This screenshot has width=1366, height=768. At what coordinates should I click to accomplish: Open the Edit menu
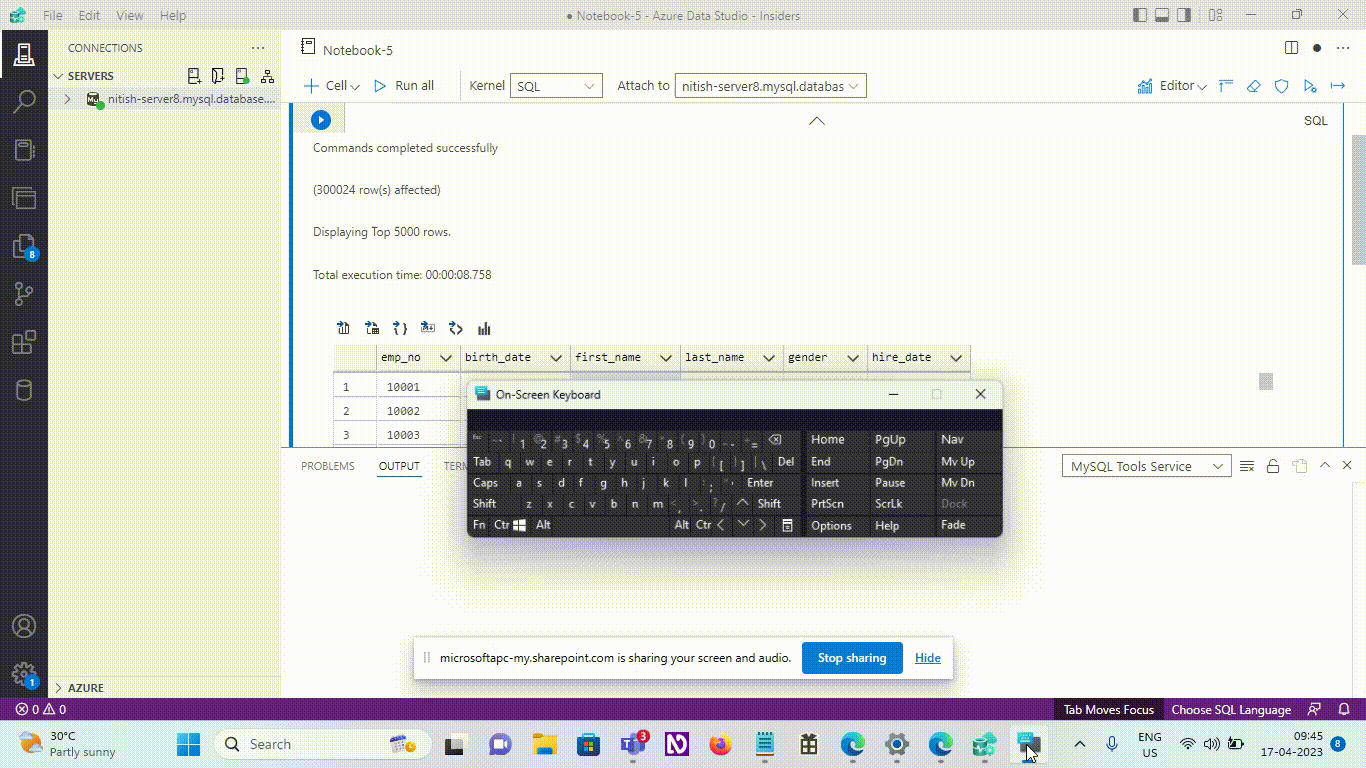pos(89,16)
